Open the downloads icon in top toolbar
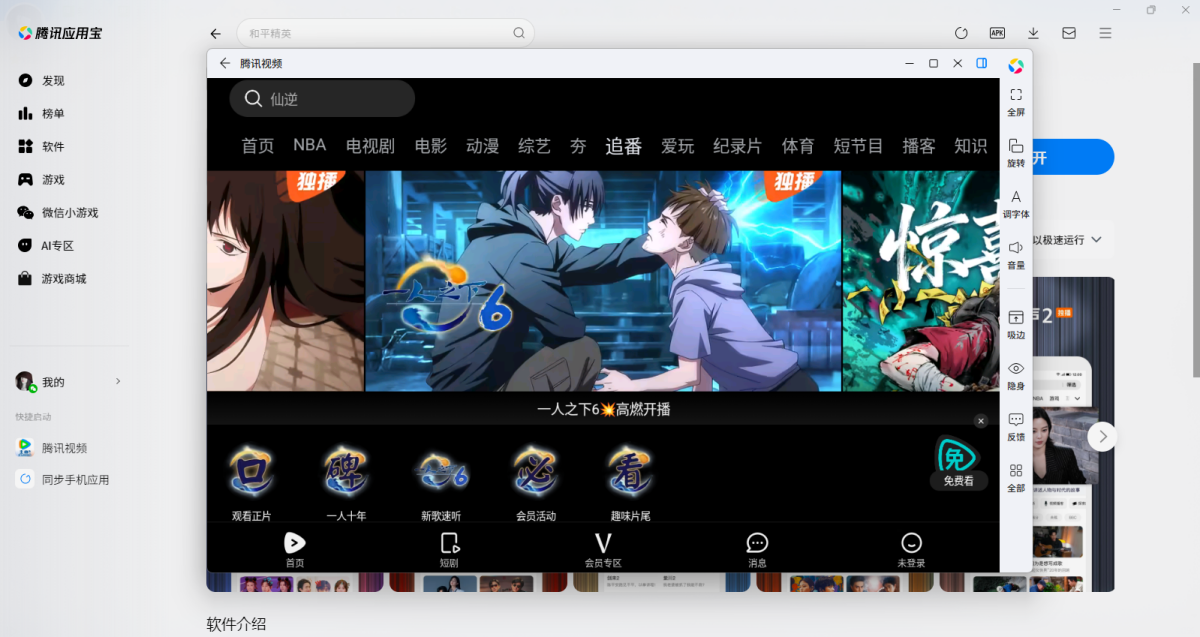Image resolution: width=1200 pixels, height=637 pixels. (x=1033, y=33)
